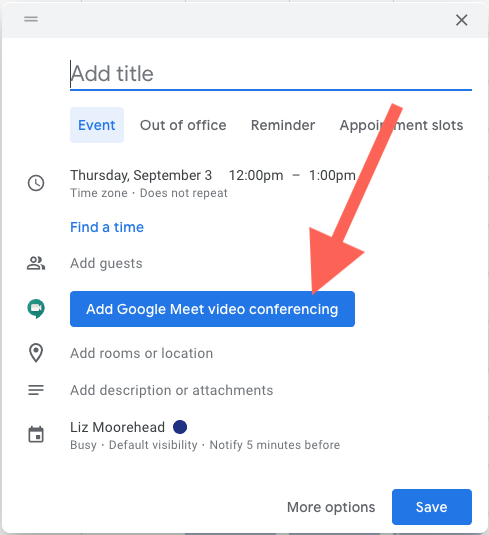
Task: Open the Appointment slots tab
Action: 401,125
